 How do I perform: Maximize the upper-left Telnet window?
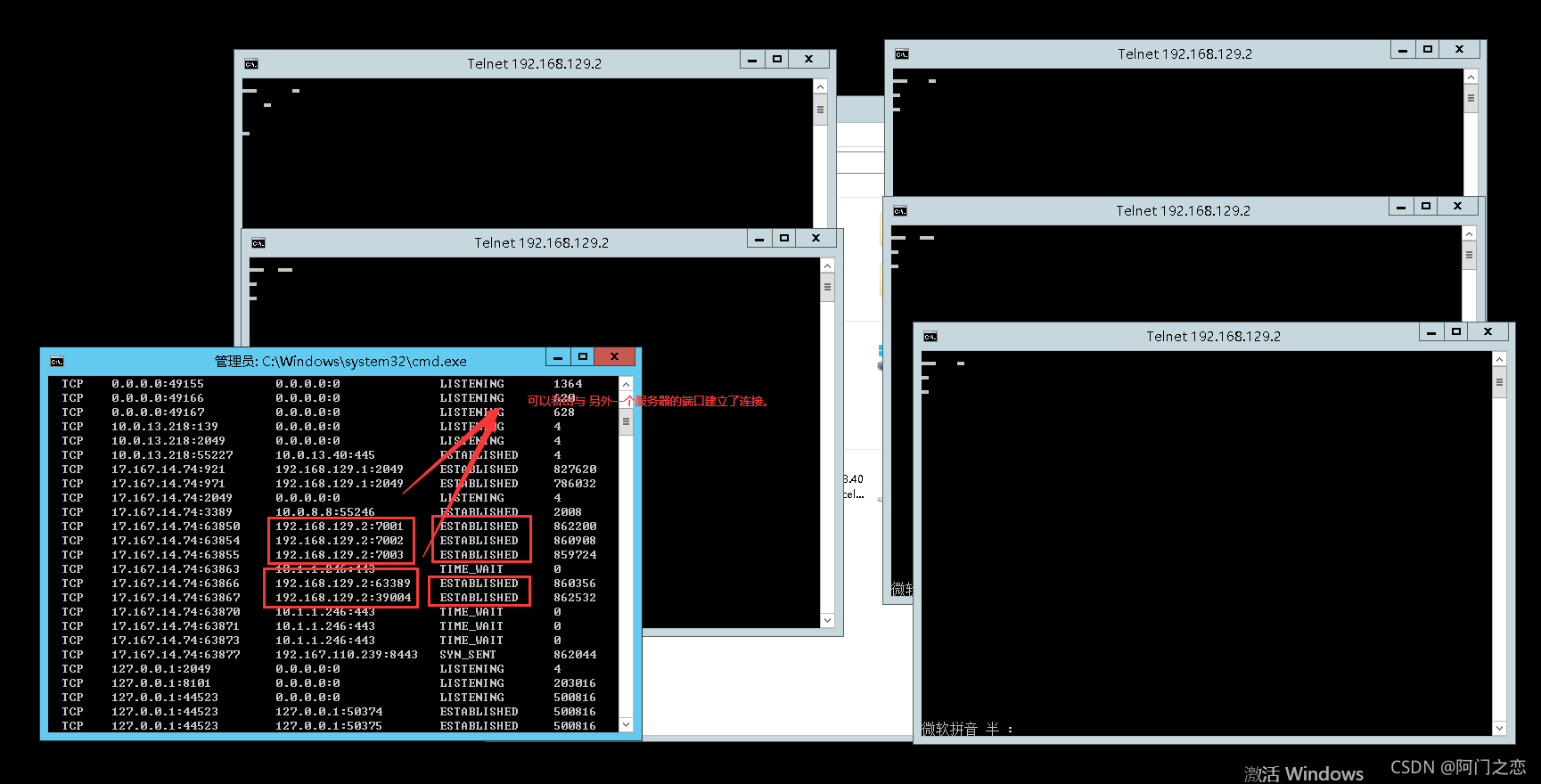[x=777, y=59]
